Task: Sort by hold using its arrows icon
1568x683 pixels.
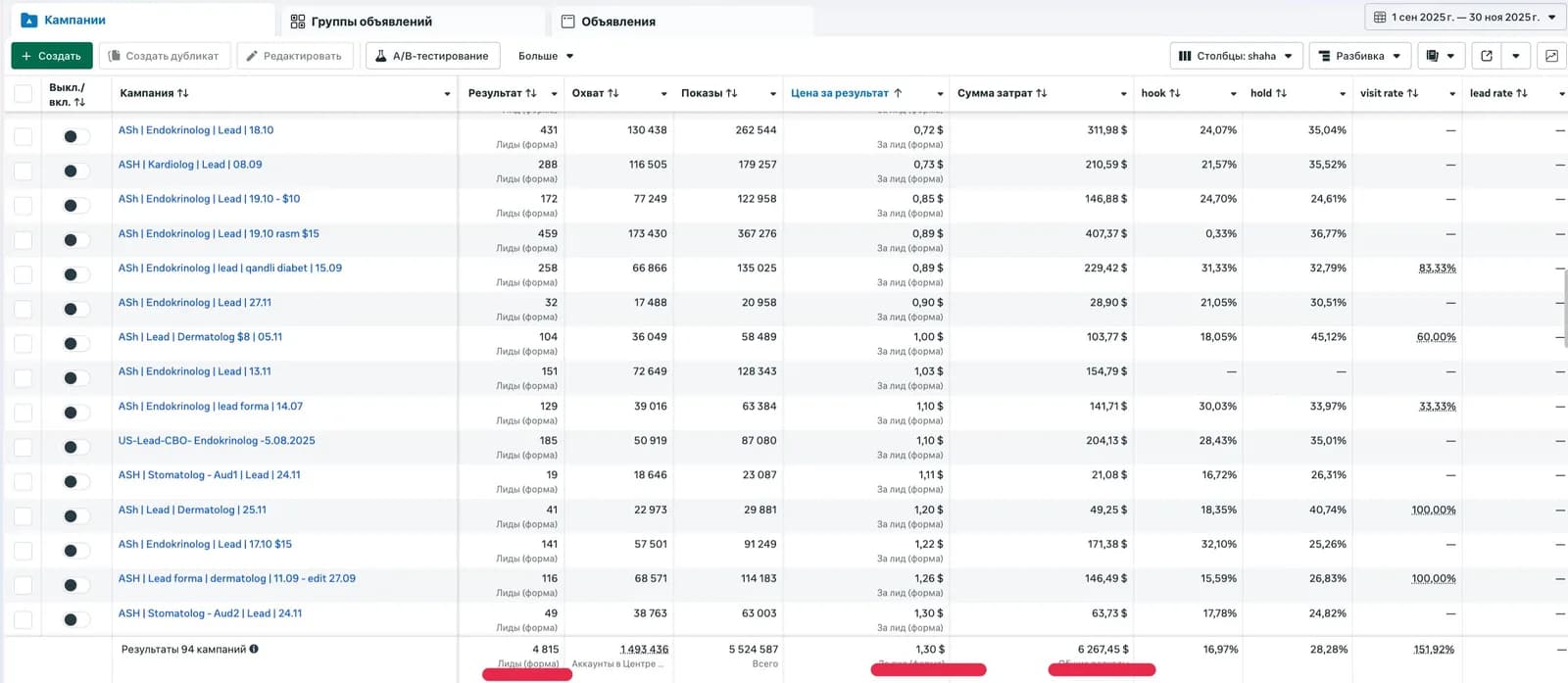Action: [1281, 93]
